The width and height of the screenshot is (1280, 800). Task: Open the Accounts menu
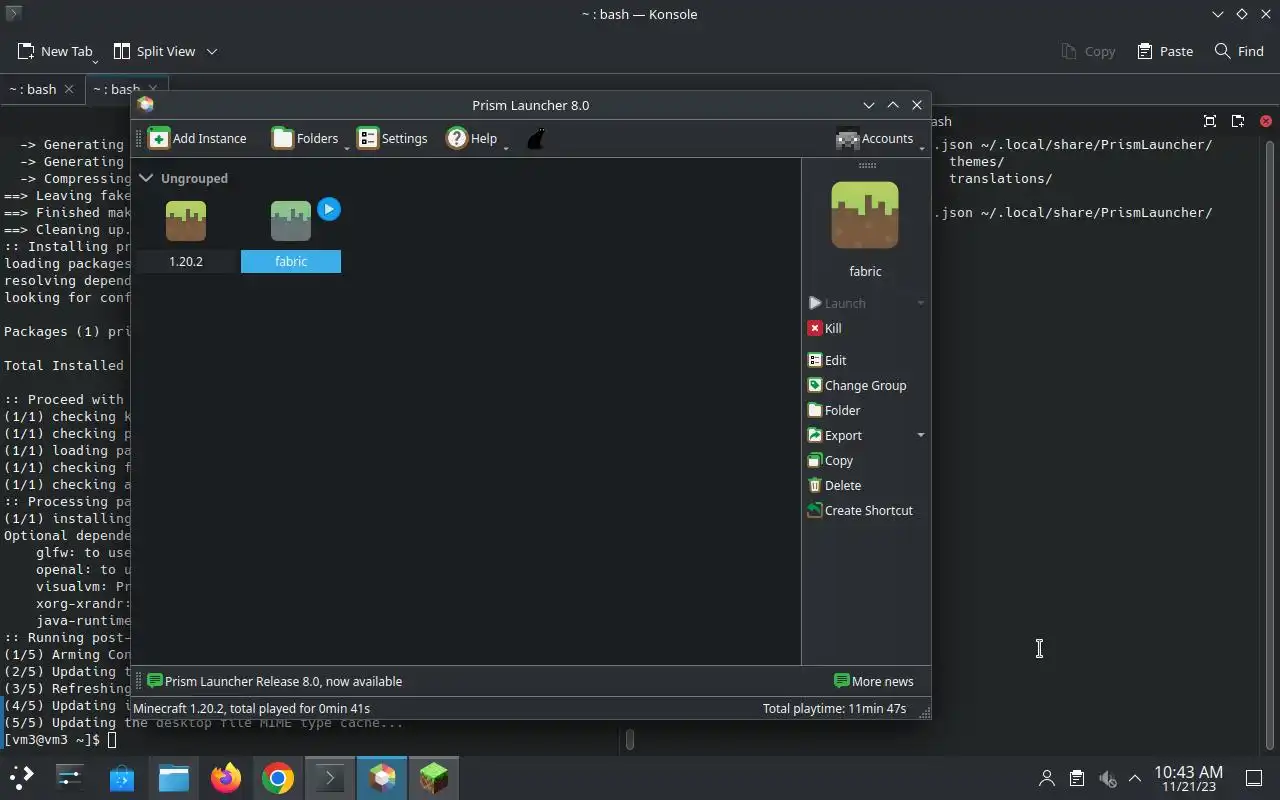pyautogui.click(x=875, y=139)
